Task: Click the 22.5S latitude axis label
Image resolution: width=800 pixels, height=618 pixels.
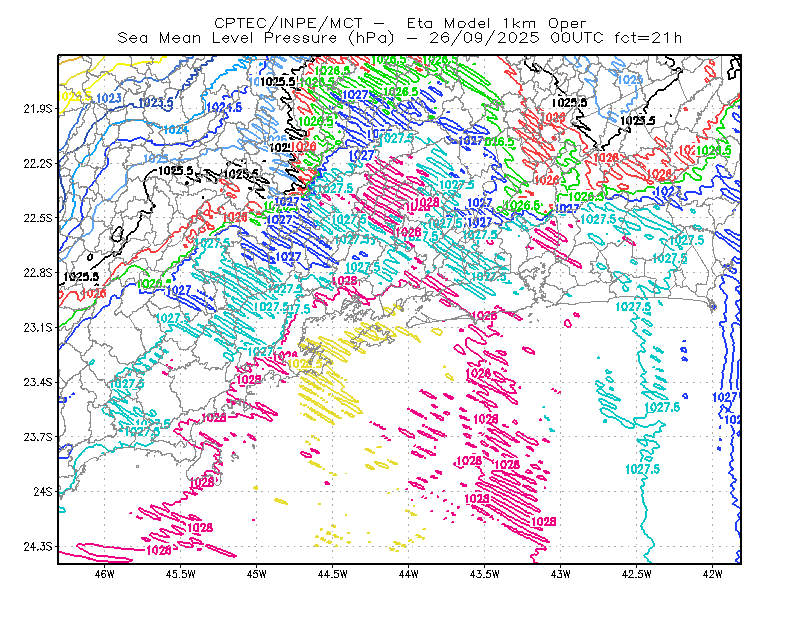Action: point(38,218)
